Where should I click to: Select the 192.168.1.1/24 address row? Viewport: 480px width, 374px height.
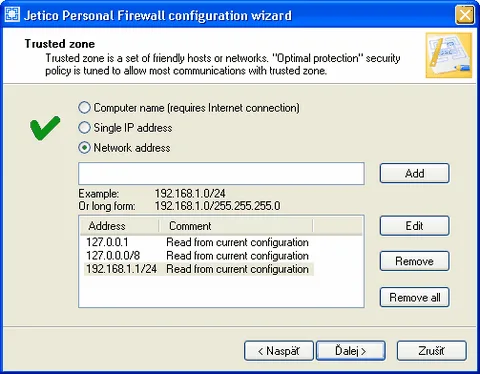199,269
